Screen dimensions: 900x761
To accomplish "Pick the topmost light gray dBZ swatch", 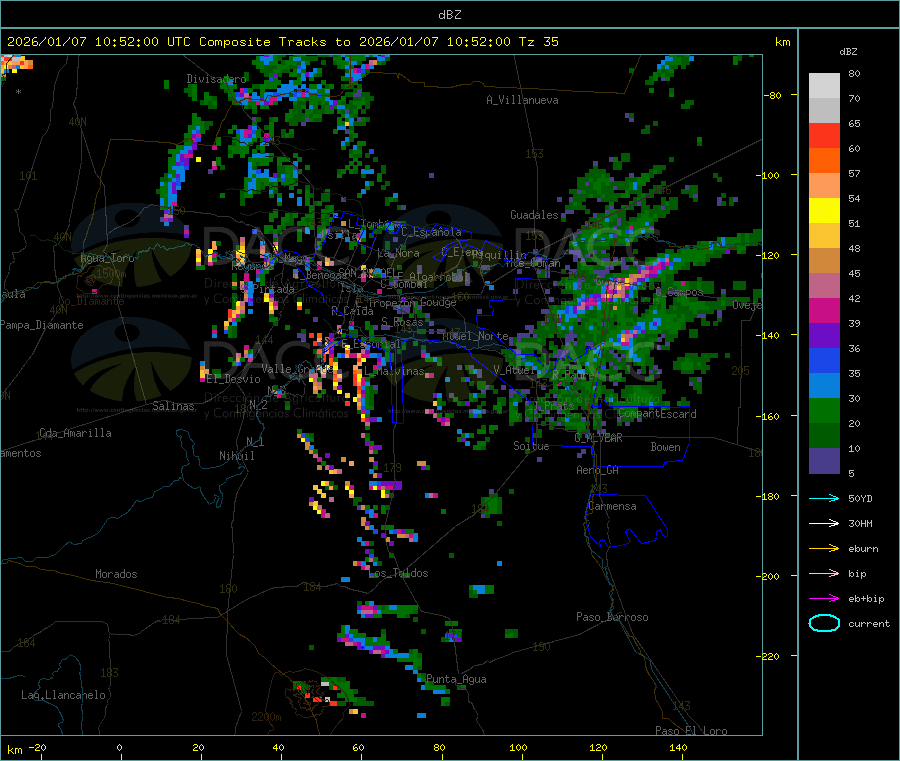I will 824,86.
